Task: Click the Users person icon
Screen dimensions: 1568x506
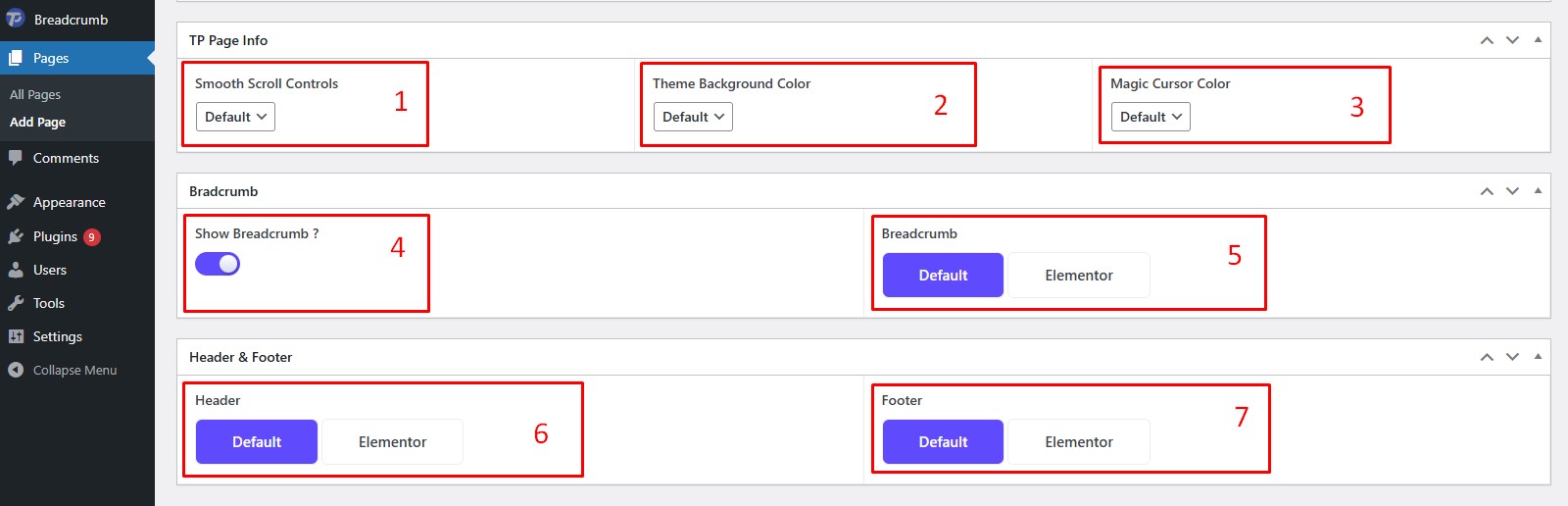Action: pos(16,270)
